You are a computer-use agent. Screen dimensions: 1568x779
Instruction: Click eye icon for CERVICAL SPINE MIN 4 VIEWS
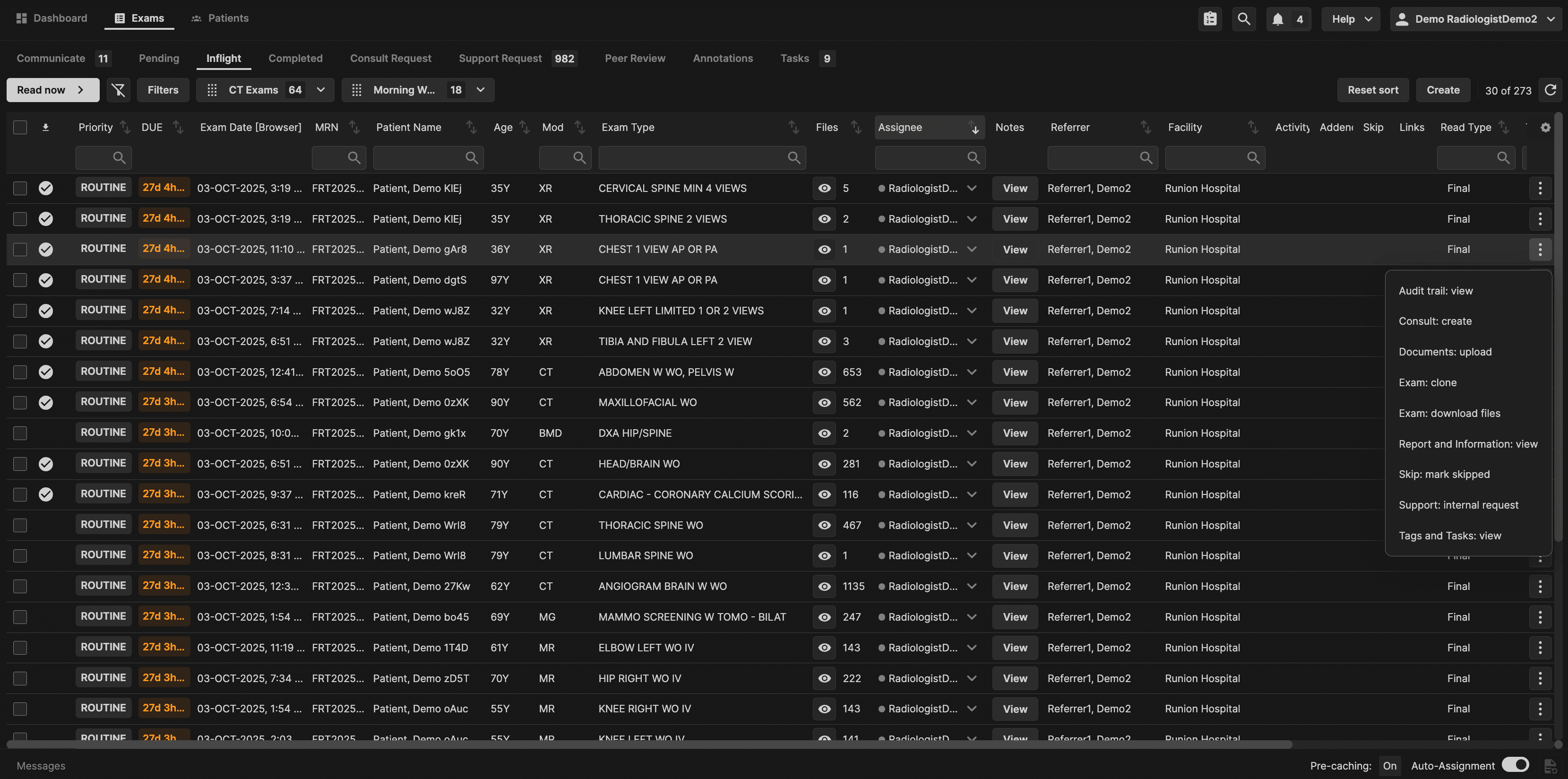(x=824, y=188)
